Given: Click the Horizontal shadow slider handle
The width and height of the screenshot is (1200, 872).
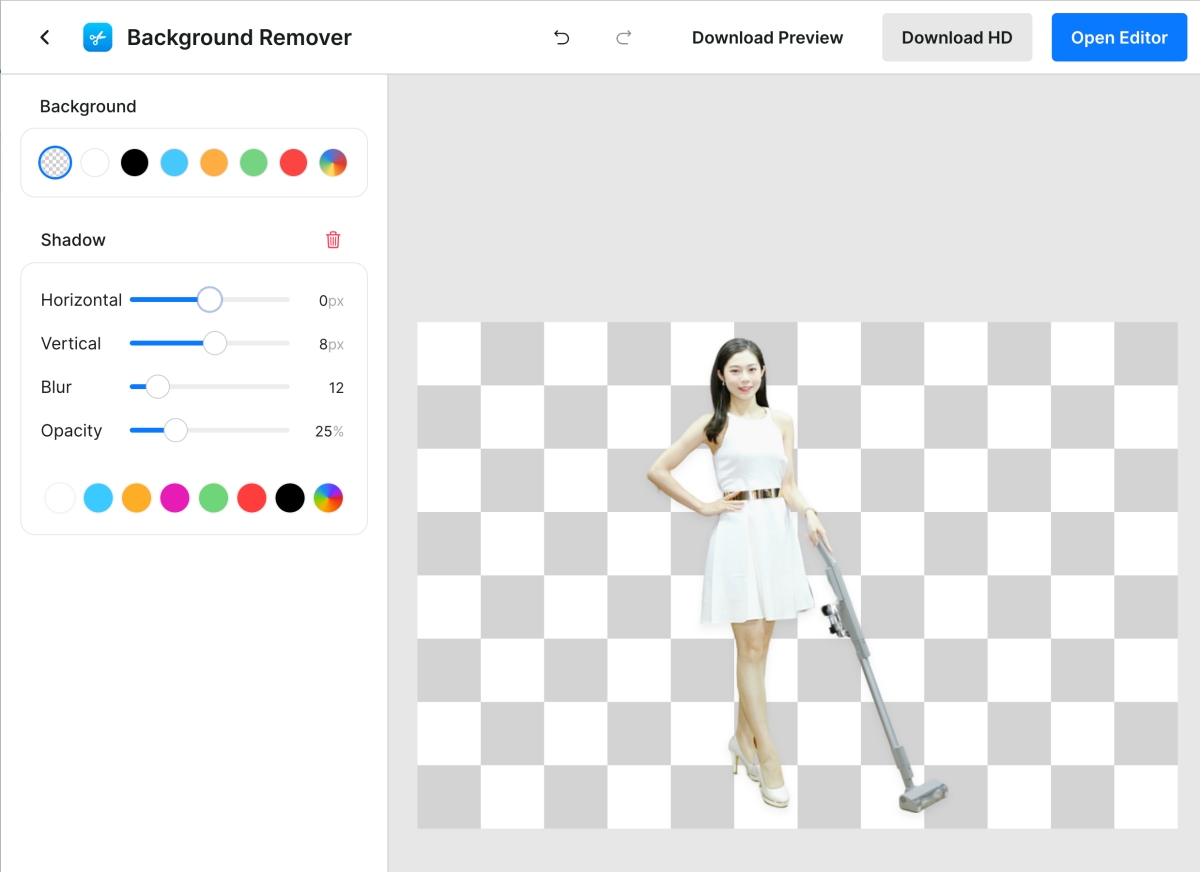Looking at the screenshot, I should pos(209,300).
